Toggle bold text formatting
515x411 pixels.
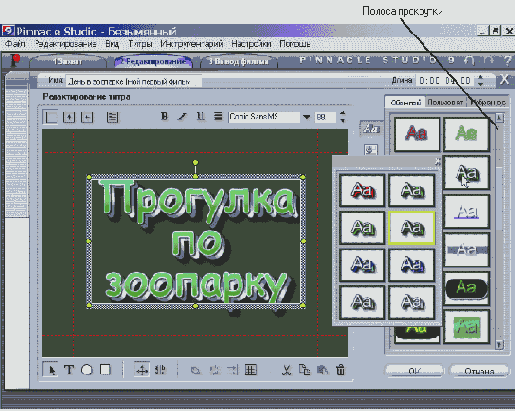pyautogui.click(x=164, y=116)
